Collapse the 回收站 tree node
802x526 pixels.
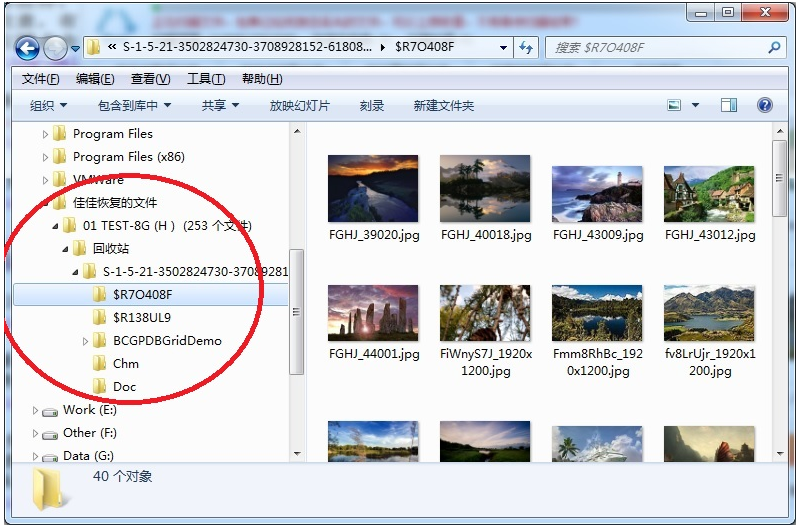pyautogui.click(x=65, y=249)
